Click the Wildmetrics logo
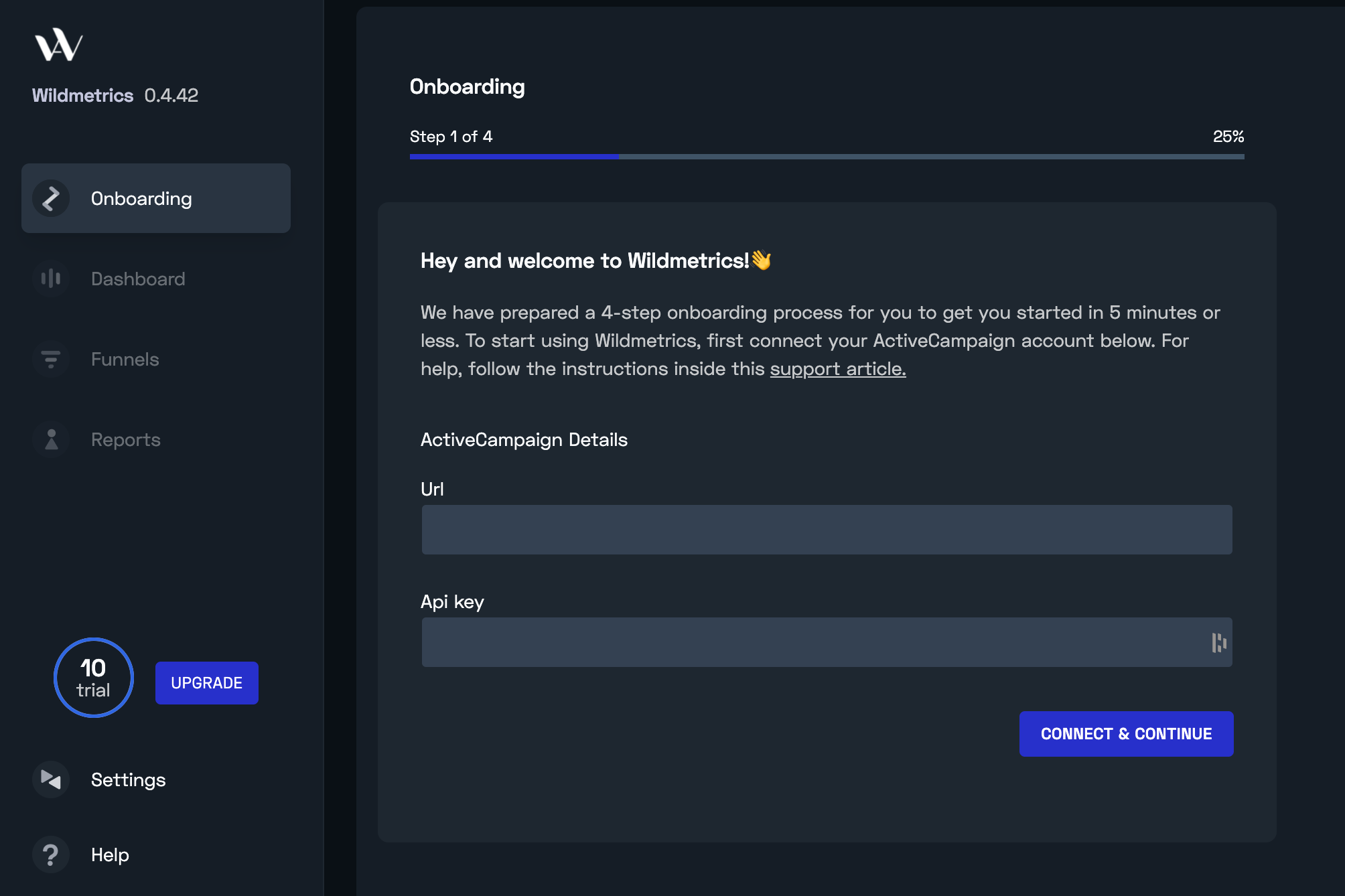This screenshot has height=896, width=1345. click(59, 45)
